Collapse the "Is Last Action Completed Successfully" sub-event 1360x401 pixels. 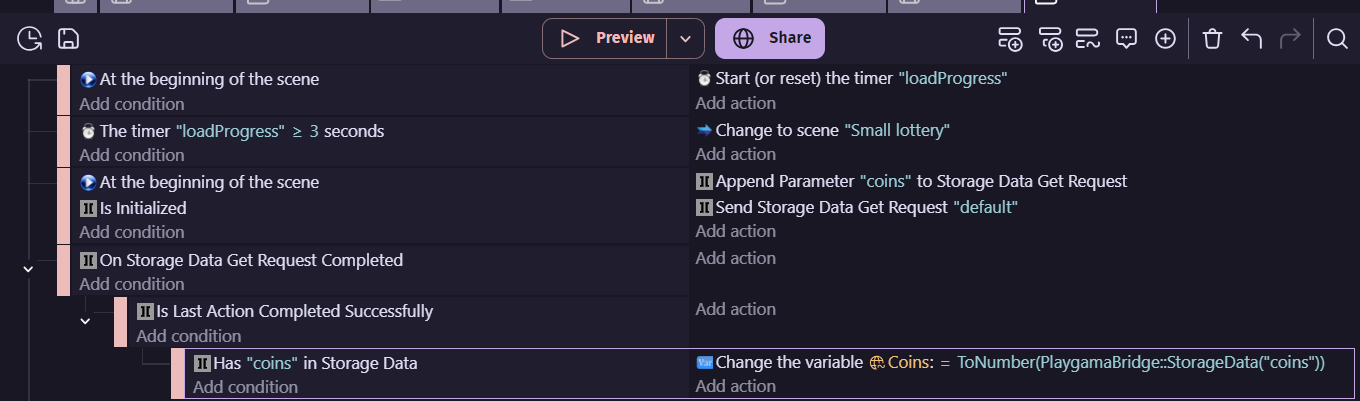click(85, 320)
